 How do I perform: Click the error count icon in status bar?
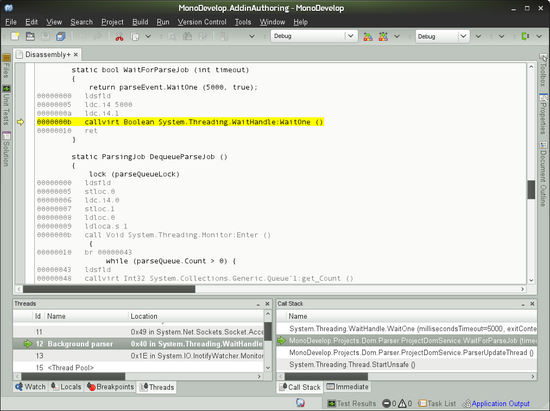click(386, 403)
